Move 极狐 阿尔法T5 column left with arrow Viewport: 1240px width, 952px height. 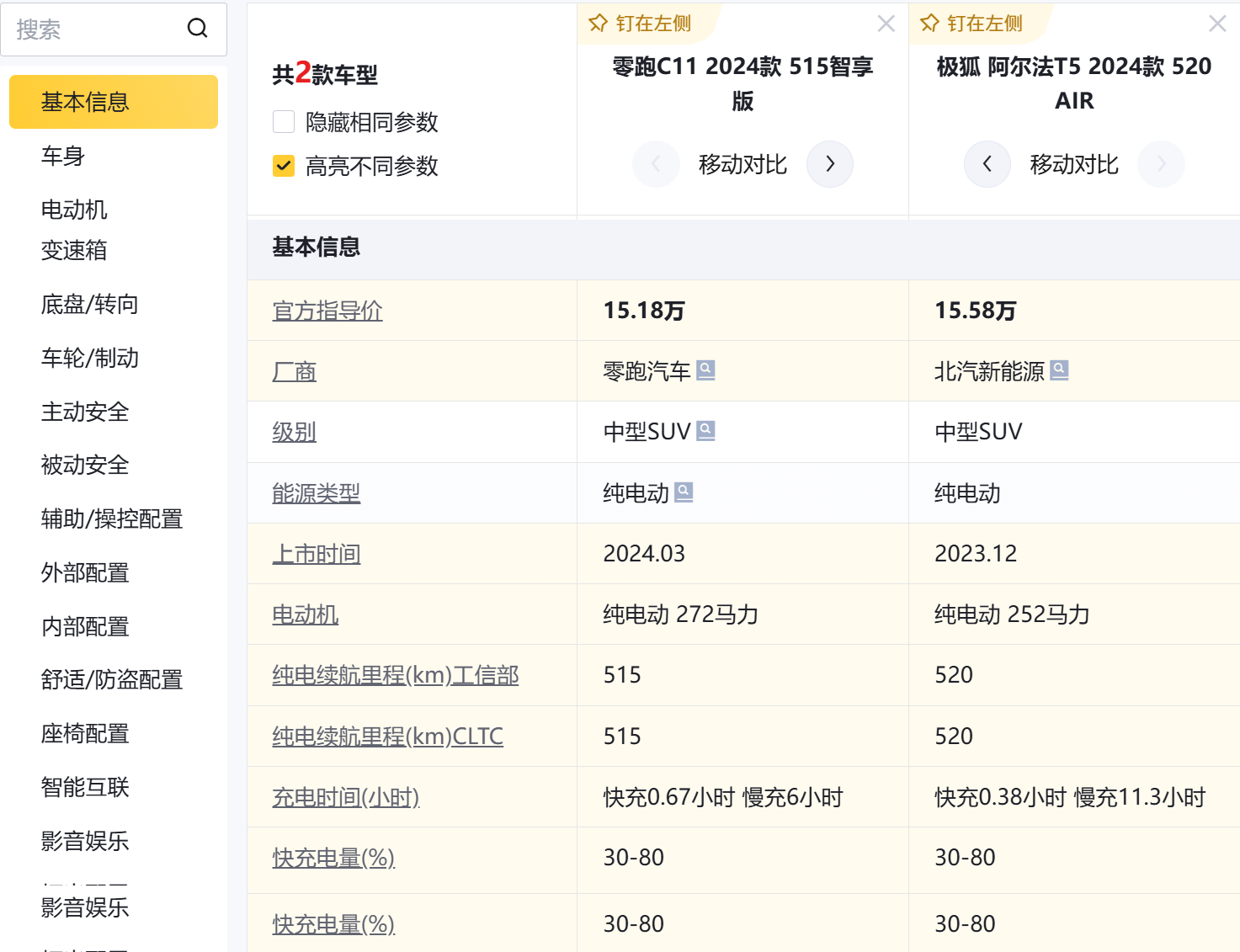tap(987, 164)
